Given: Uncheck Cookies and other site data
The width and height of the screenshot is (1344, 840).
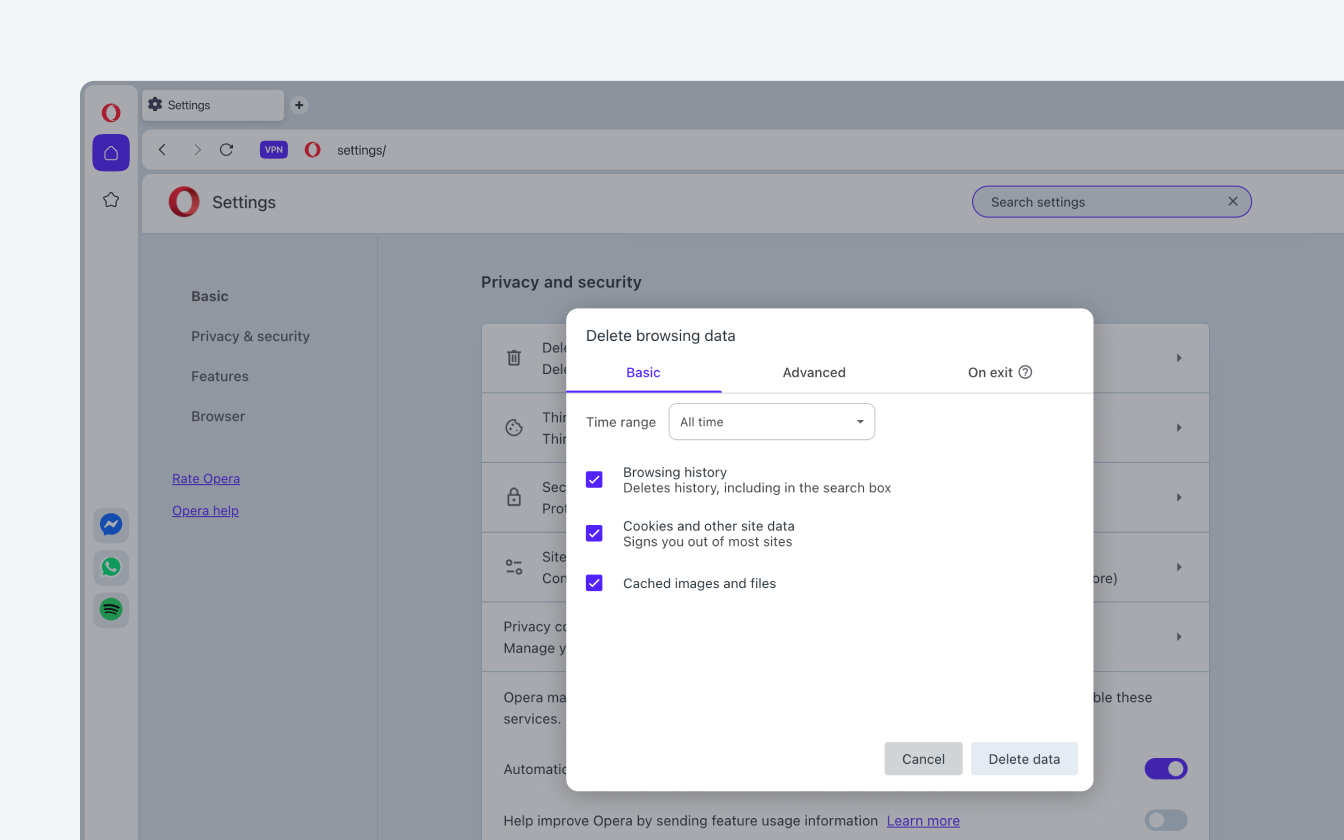Looking at the screenshot, I should pos(594,533).
